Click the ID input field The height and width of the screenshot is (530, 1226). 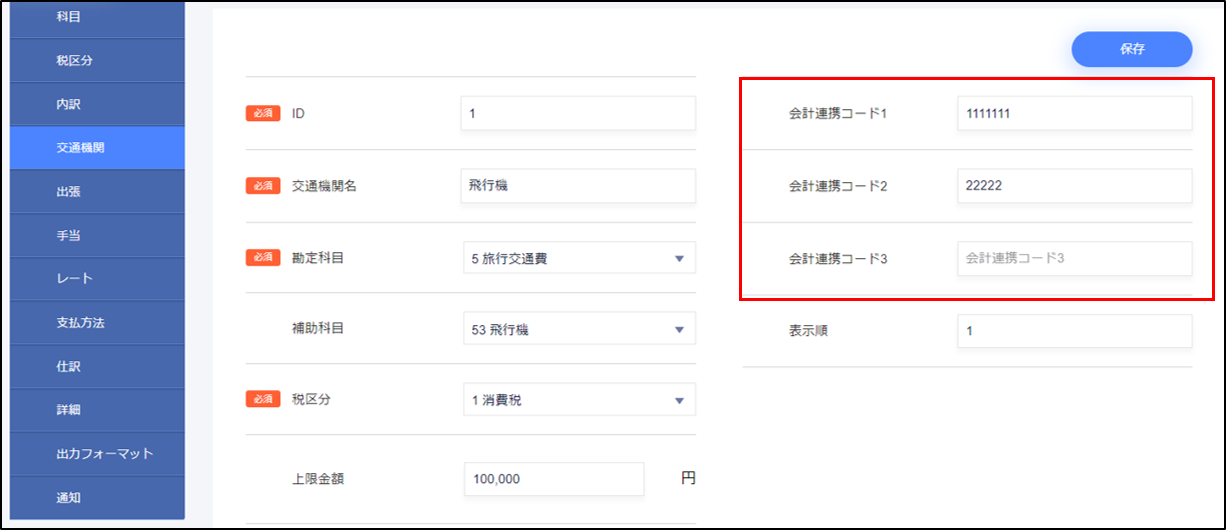[x=578, y=114]
